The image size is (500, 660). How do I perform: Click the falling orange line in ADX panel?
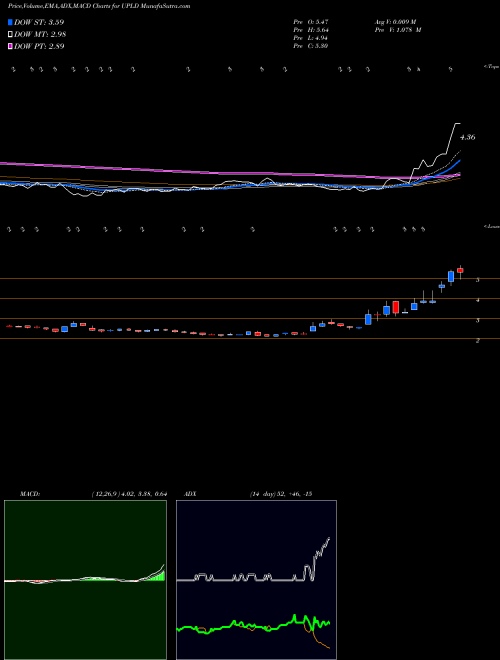(x=322, y=642)
